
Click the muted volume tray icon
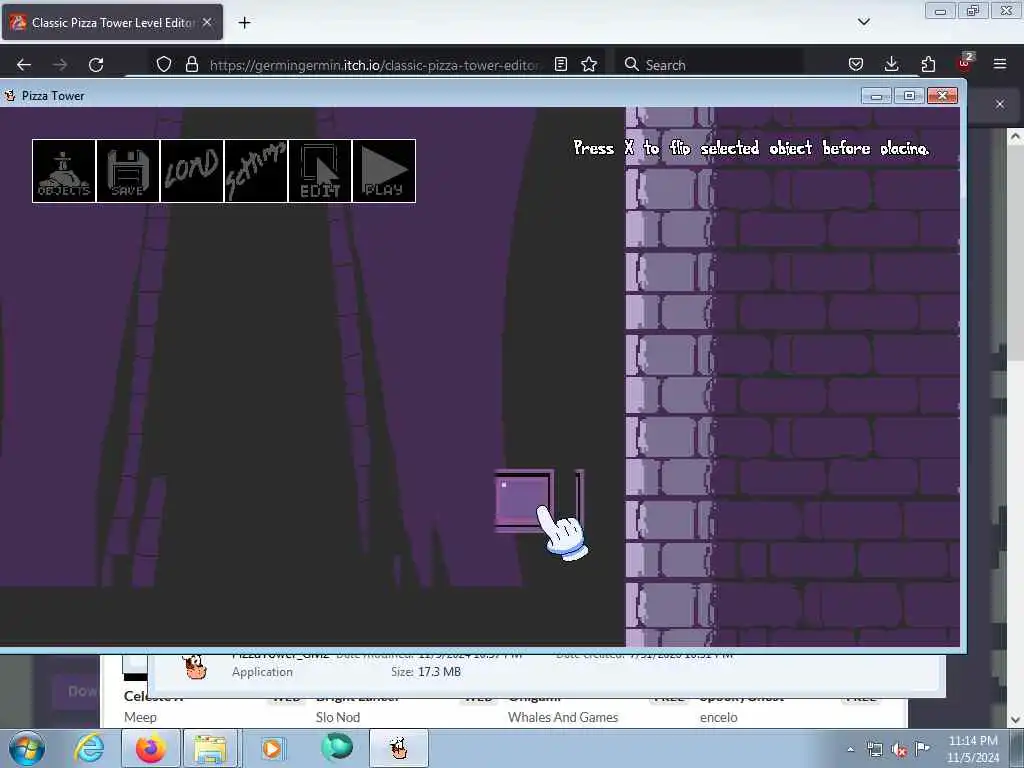coord(899,750)
